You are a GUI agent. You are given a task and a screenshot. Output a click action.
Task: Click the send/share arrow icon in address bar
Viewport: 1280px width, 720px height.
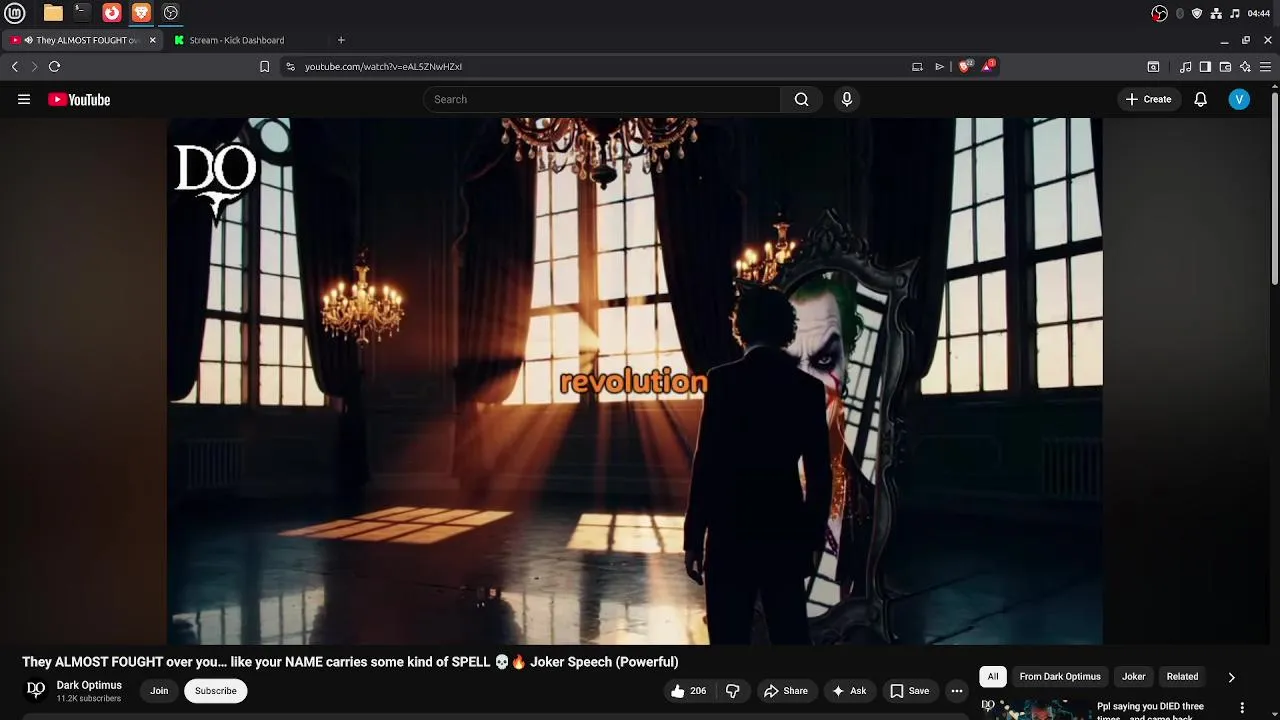[x=939, y=66]
